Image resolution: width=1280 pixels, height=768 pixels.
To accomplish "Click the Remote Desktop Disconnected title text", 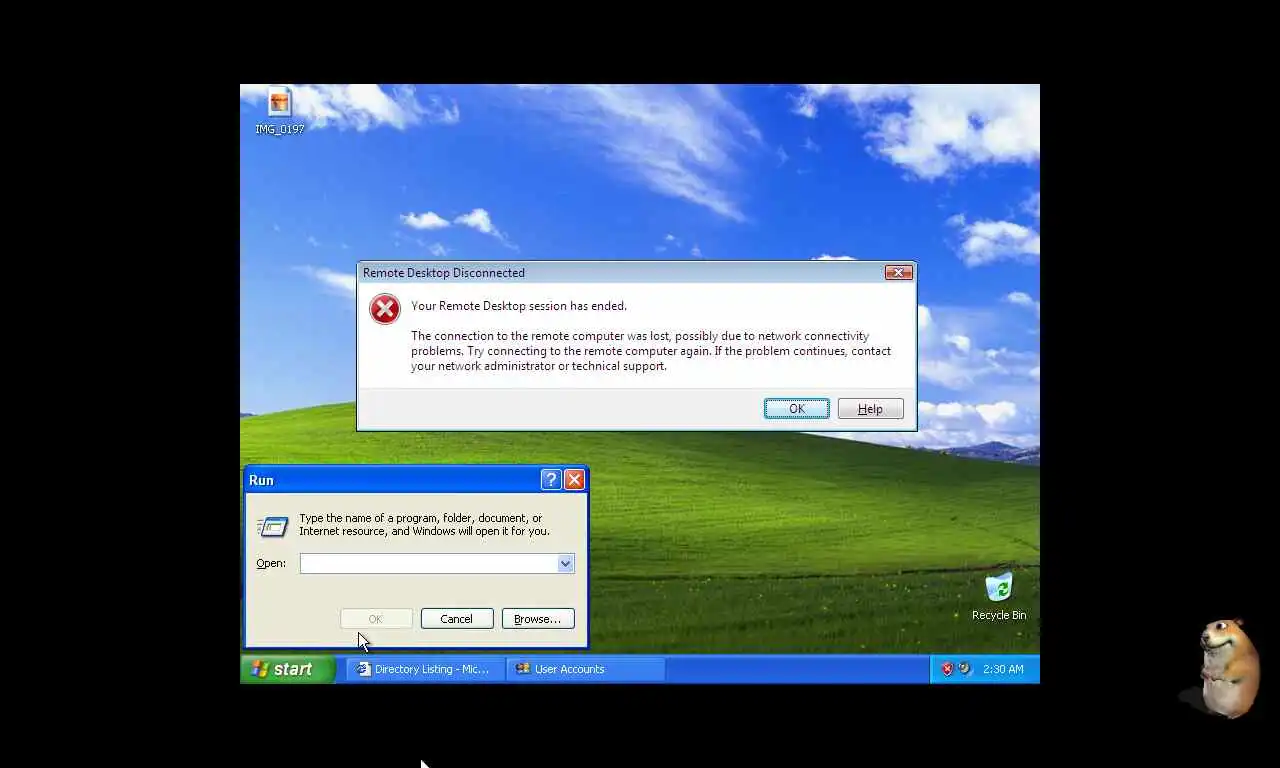I will tap(444, 273).
